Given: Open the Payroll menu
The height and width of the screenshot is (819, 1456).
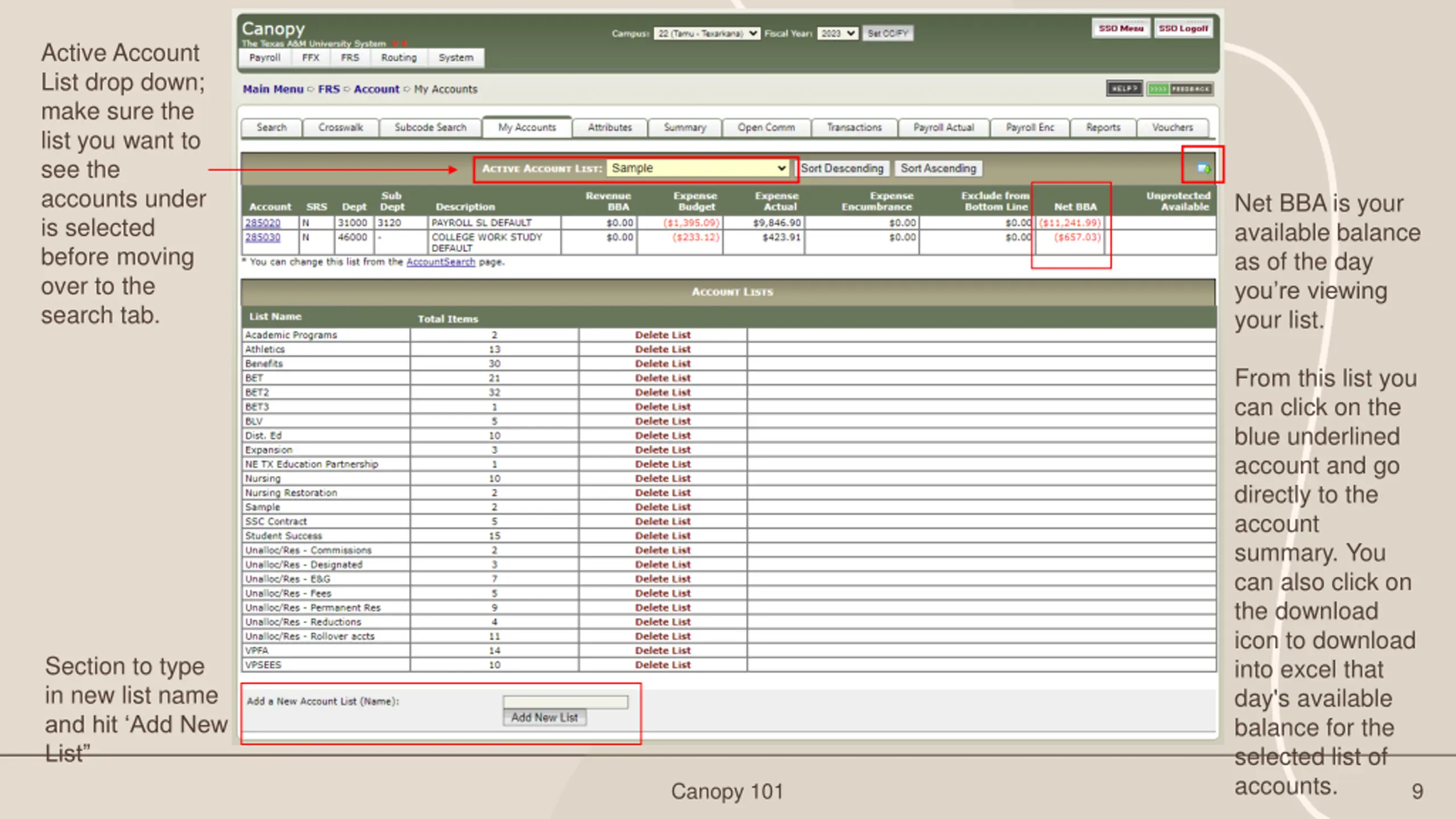Looking at the screenshot, I should pos(265,58).
